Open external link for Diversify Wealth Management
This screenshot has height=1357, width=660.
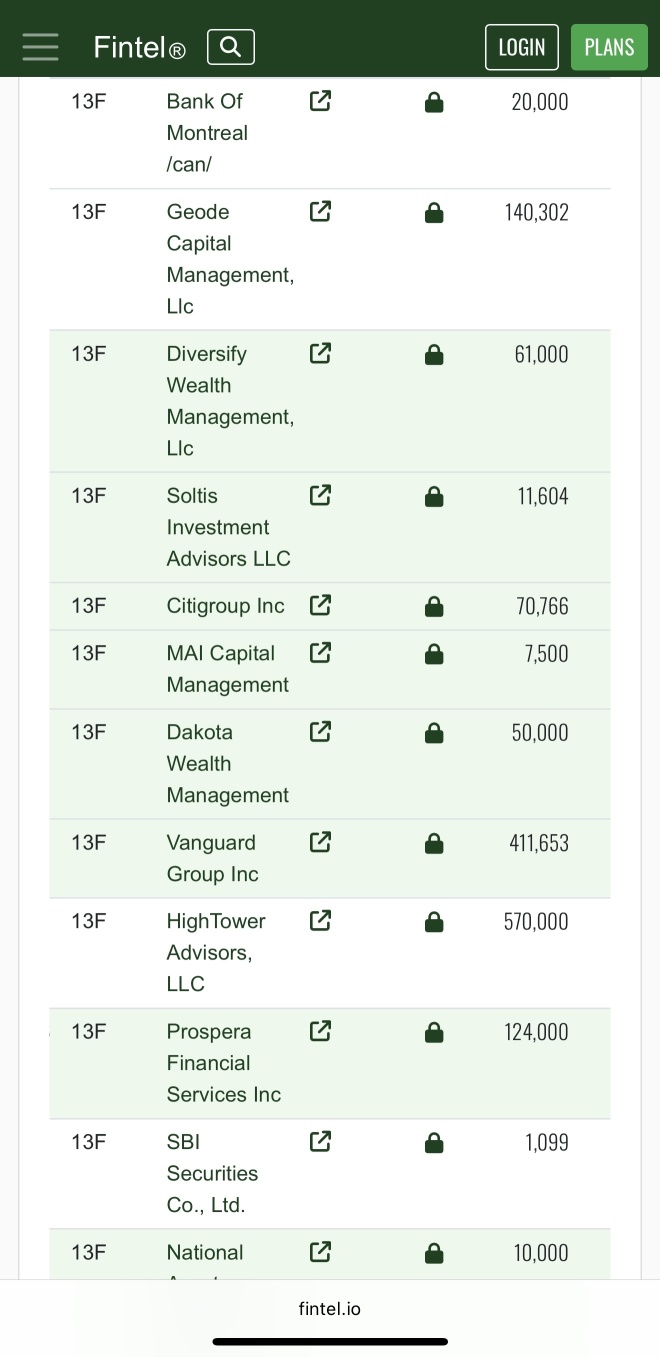(320, 354)
